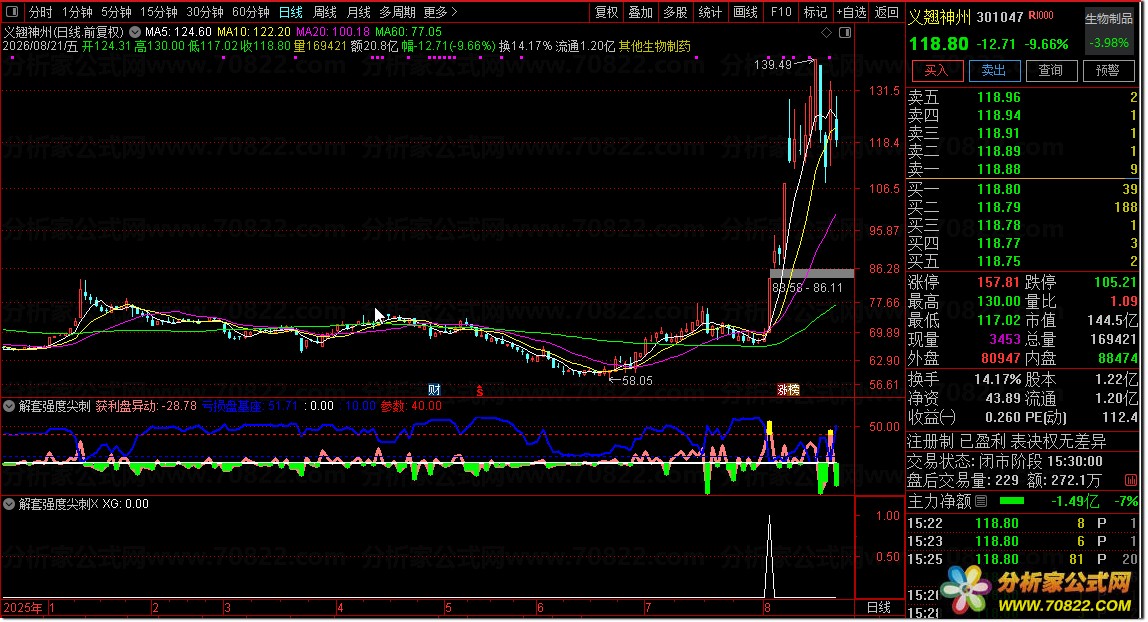The width and height of the screenshot is (1148, 622).
Task: Click the 查询 query button
Action: click(1051, 70)
